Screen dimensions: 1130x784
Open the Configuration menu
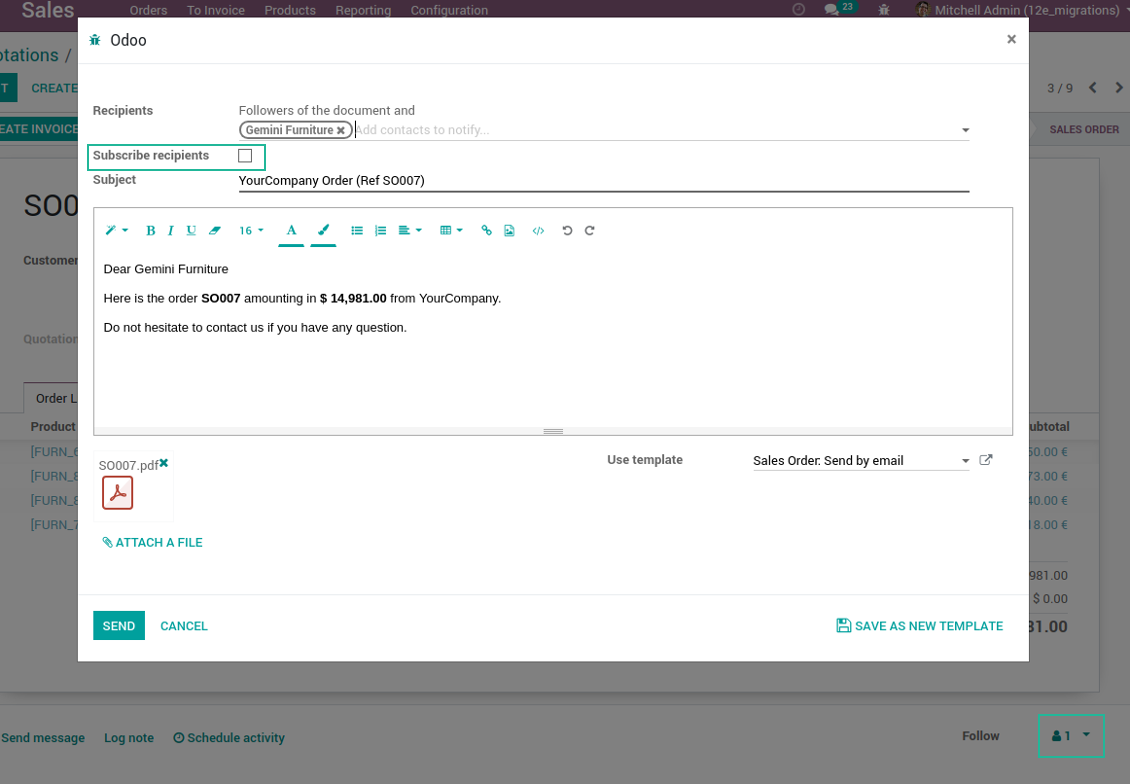(x=449, y=10)
